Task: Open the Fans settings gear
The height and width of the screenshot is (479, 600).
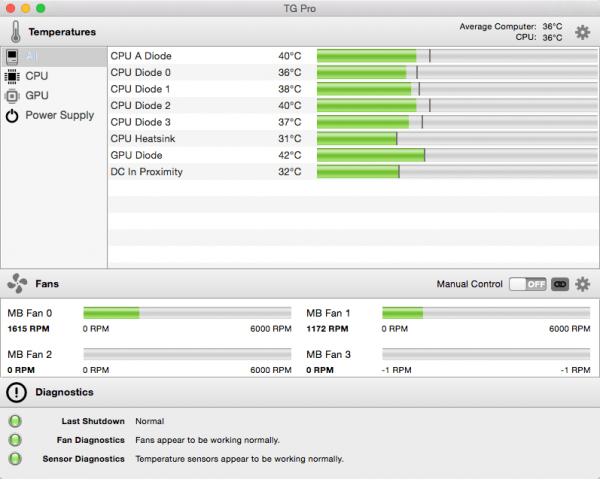Action: tap(582, 284)
